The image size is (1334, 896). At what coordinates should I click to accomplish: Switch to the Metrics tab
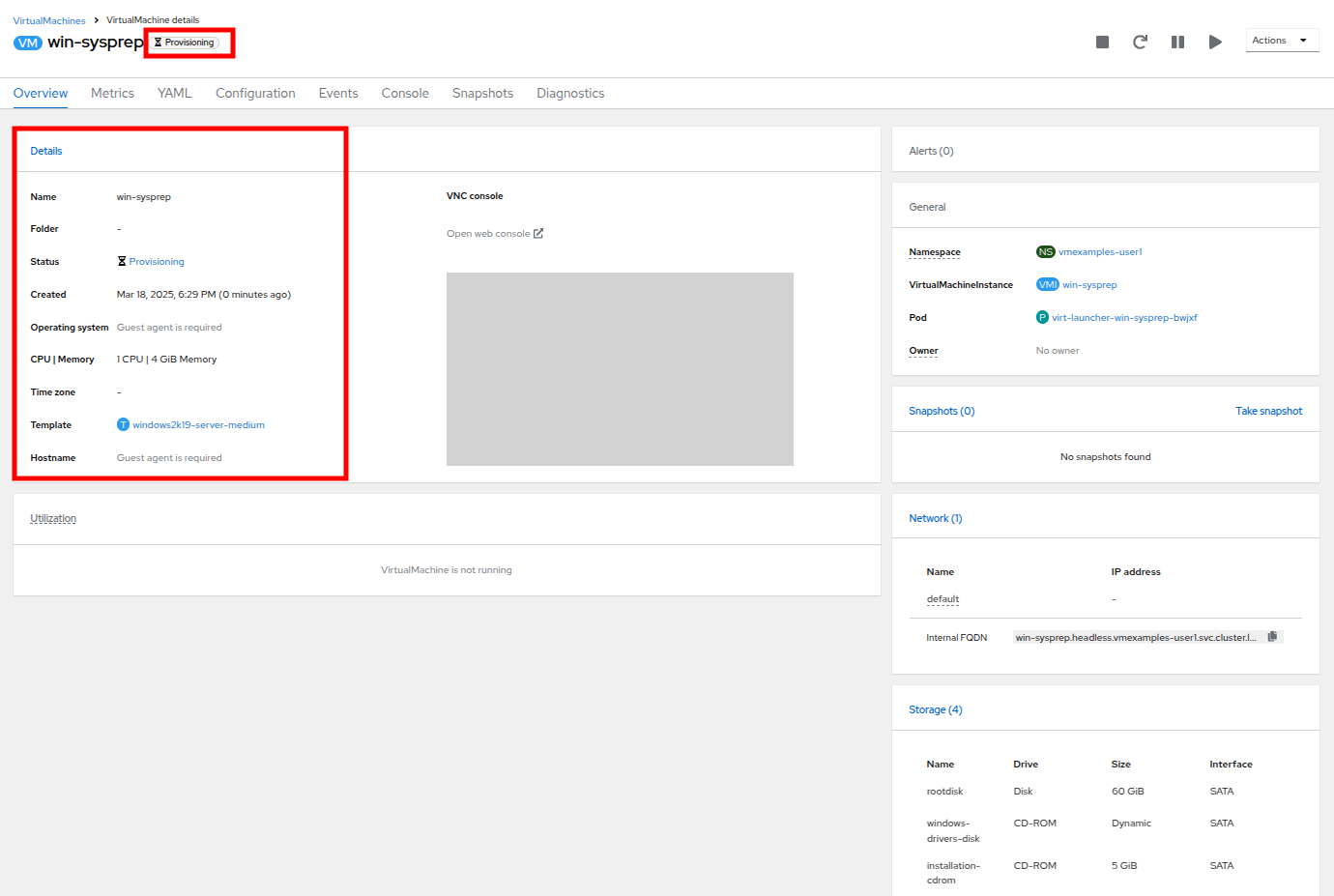point(112,94)
